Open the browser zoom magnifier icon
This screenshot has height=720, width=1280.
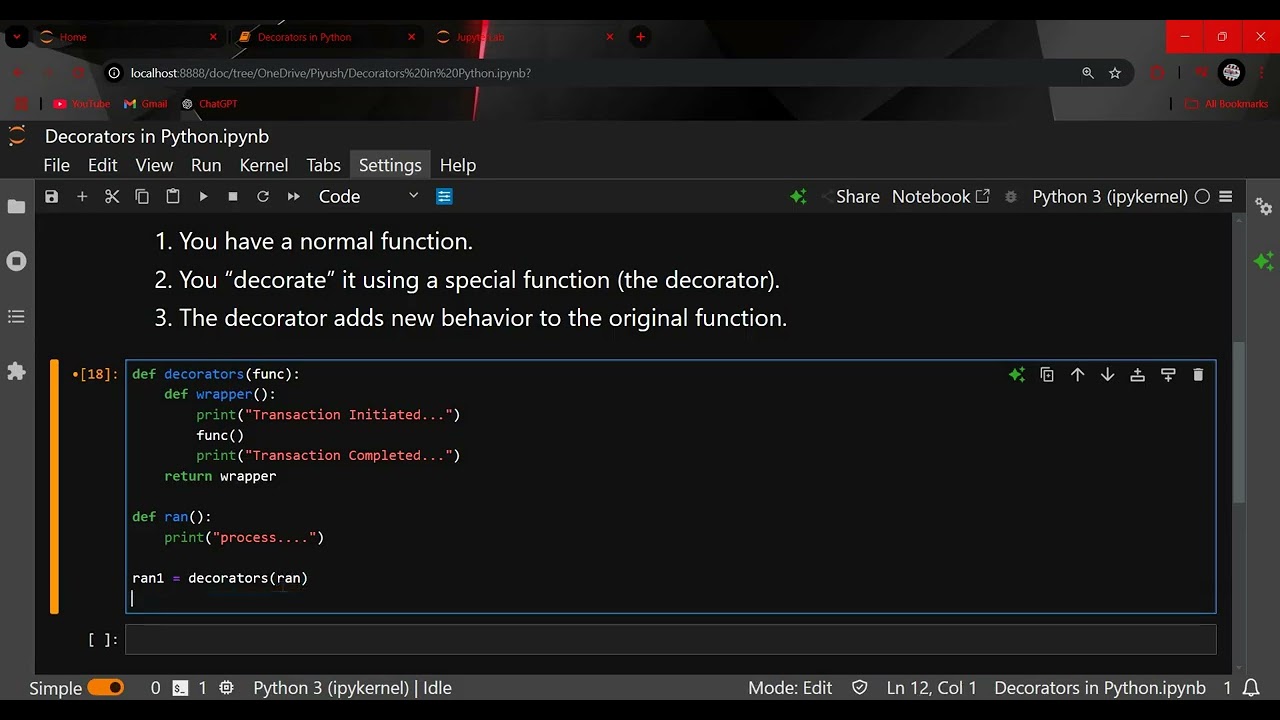1088,73
